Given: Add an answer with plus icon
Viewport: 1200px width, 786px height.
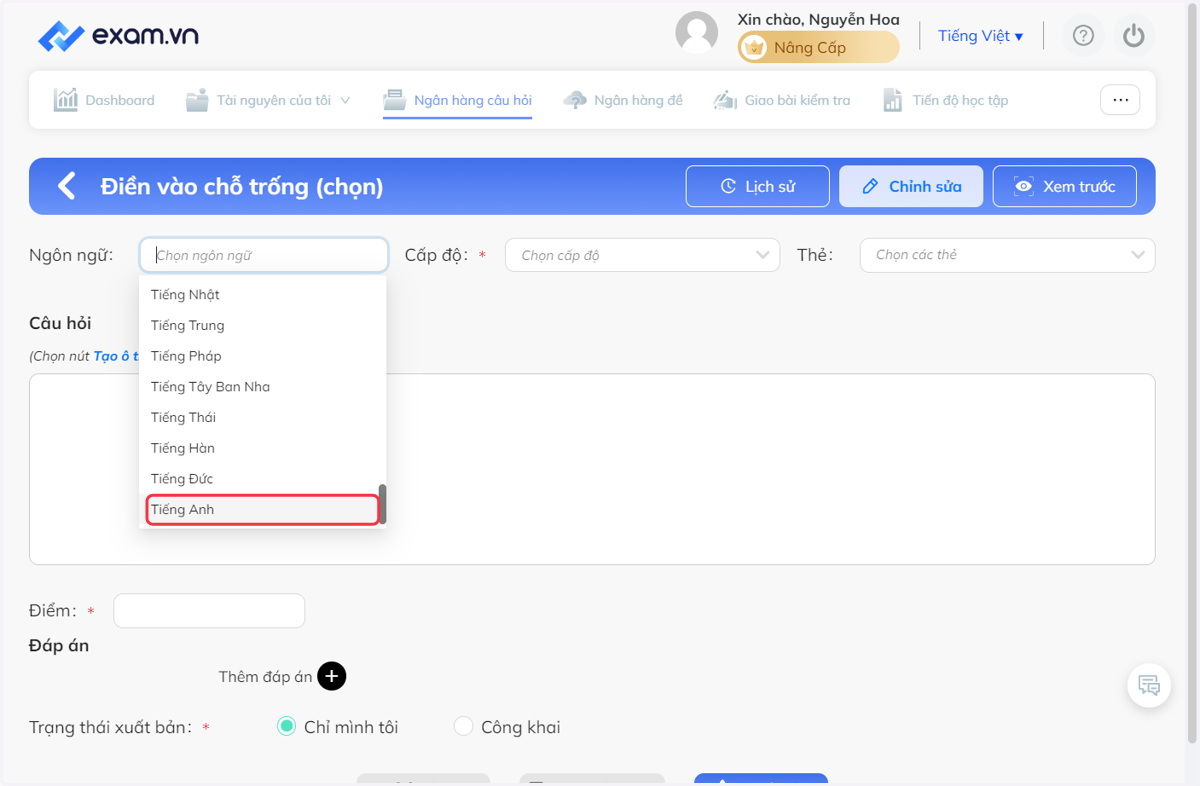Looking at the screenshot, I should [x=332, y=677].
